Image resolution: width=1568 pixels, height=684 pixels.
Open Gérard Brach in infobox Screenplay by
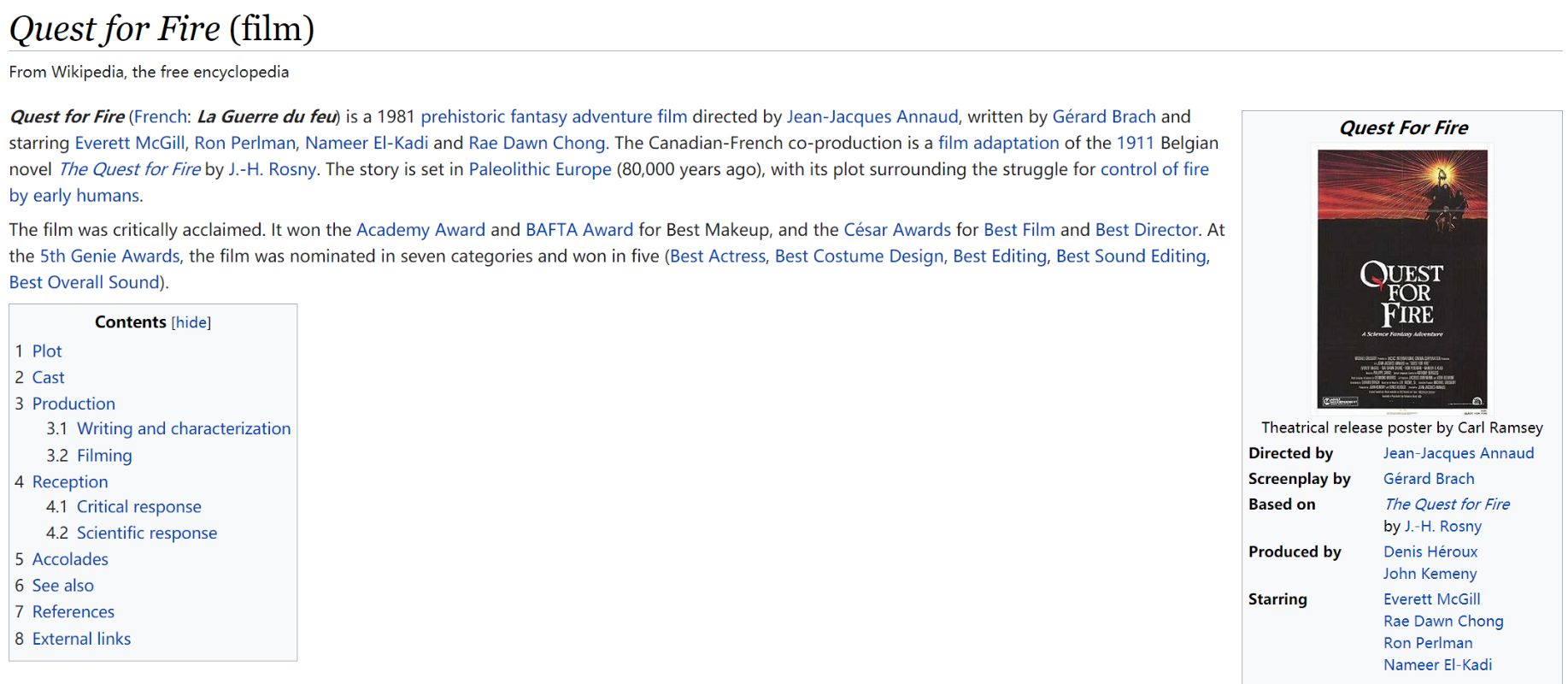click(x=1429, y=479)
